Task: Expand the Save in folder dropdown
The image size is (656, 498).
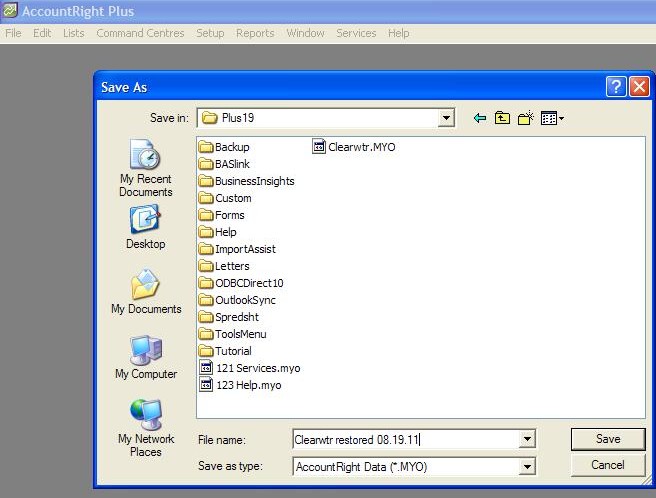Action: click(x=446, y=118)
